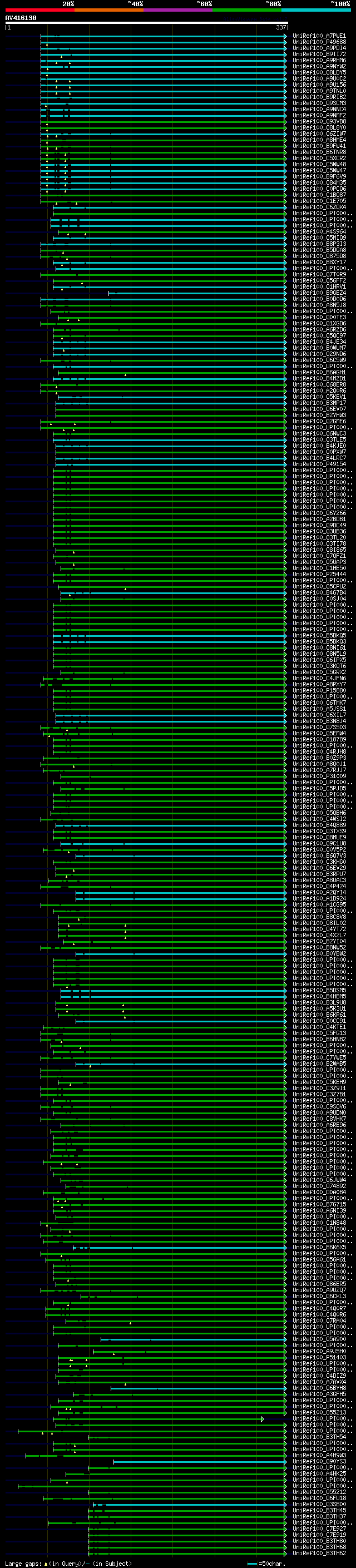The height and width of the screenshot is (1568, 356).
Task: Click hit label UniRef100_Q9SCM3
Action: pyautogui.click(x=319, y=103)
